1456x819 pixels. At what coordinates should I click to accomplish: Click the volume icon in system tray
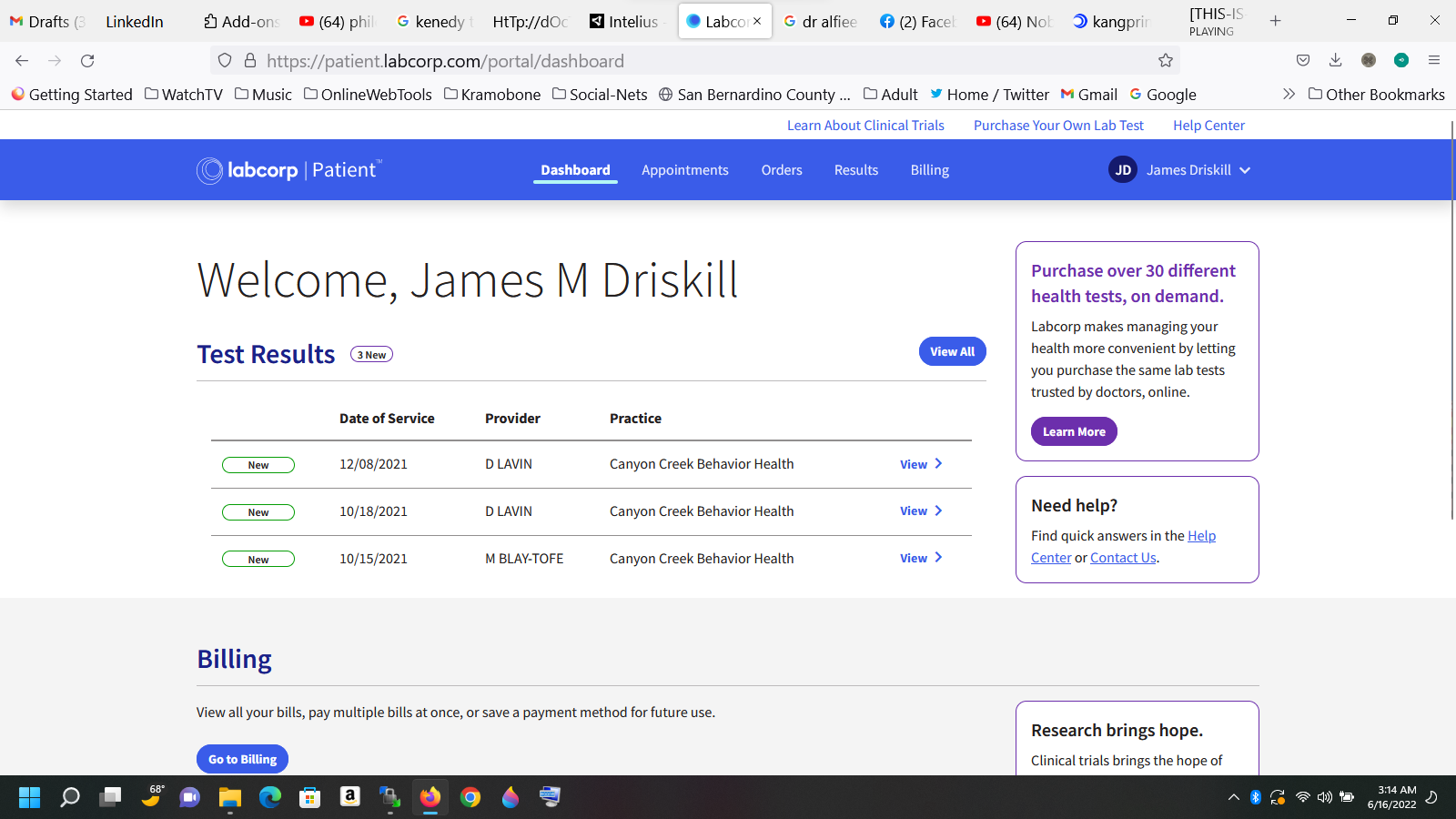(1325, 797)
